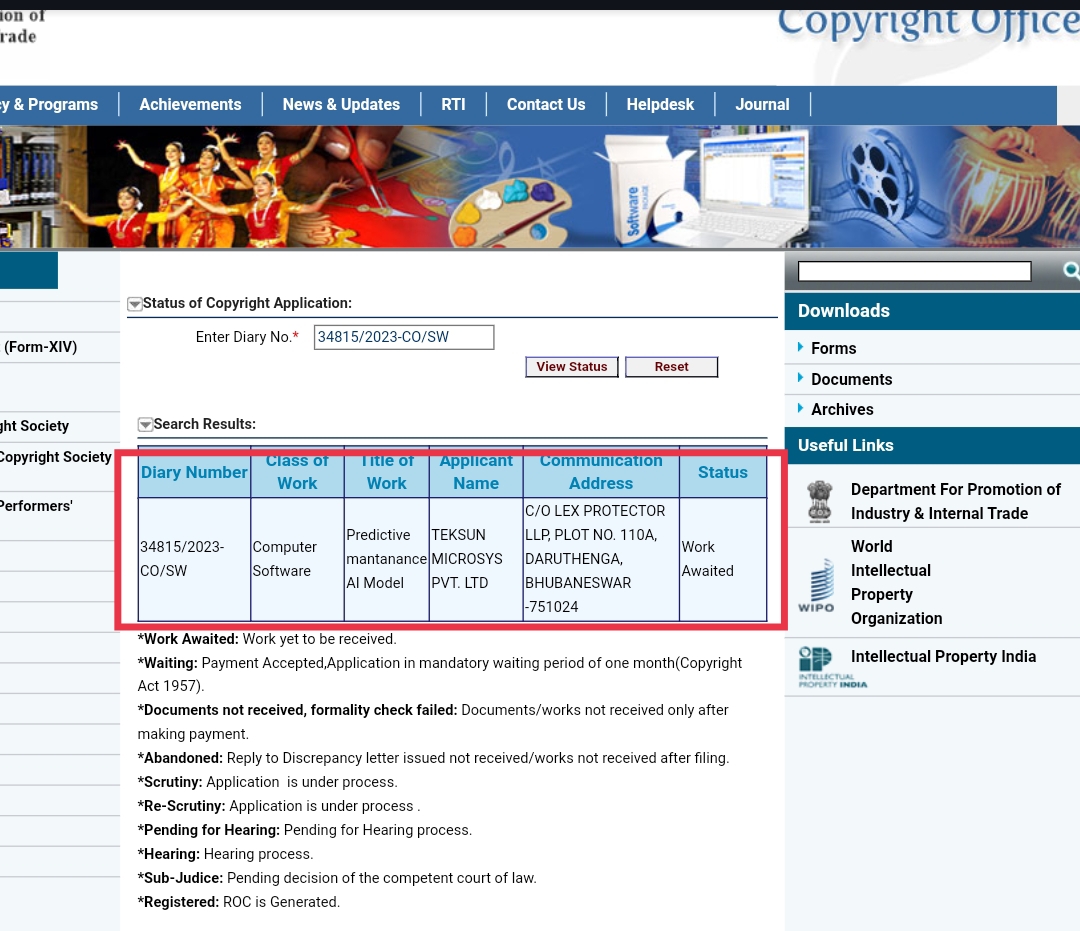1080x931 pixels.
Task: Click arrow bullet beside Documents
Action: (x=801, y=378)
